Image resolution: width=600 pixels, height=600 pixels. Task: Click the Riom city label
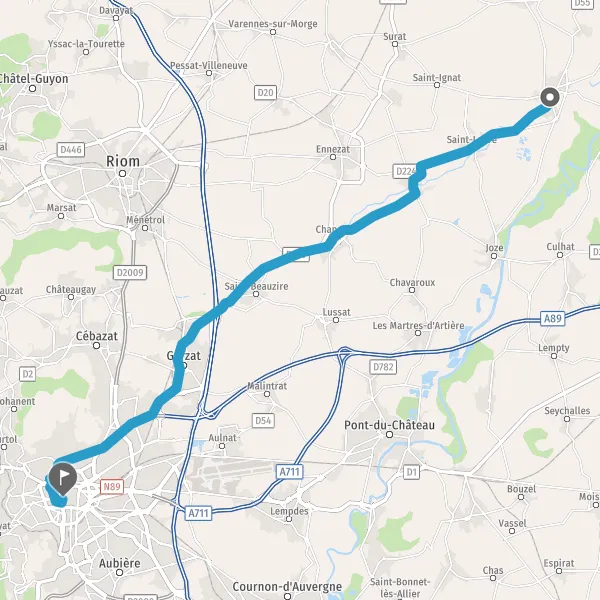coord(123,161)
